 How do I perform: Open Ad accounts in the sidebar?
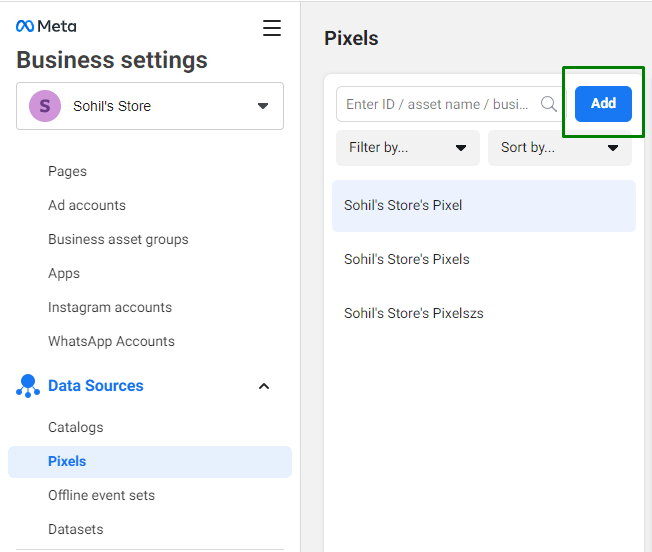[87, 205]
